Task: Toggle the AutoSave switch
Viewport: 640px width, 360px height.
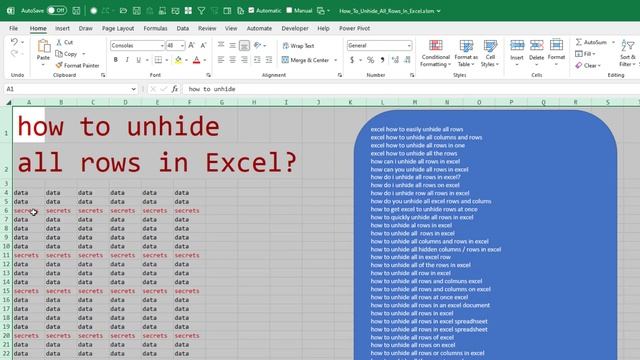Action: pyautogui.click(x=57, y=11)
